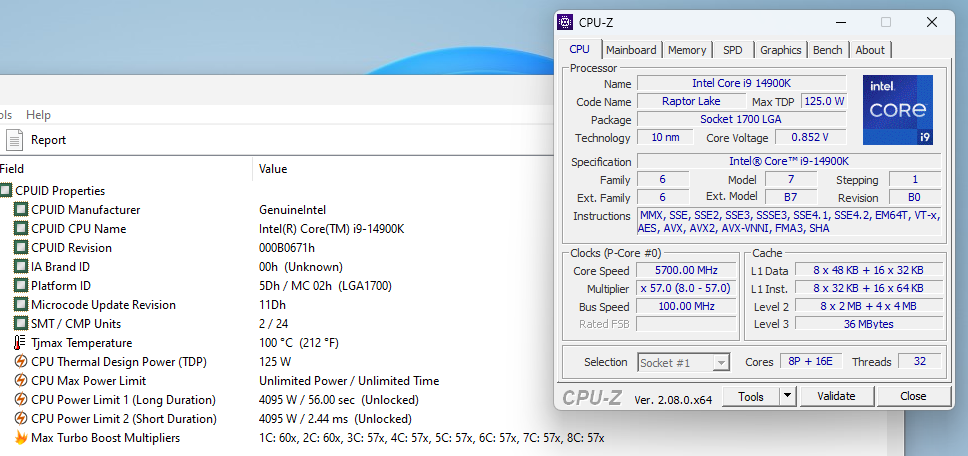Click the Intel Core i9 logo badge
968x456 pixels.
898,110
